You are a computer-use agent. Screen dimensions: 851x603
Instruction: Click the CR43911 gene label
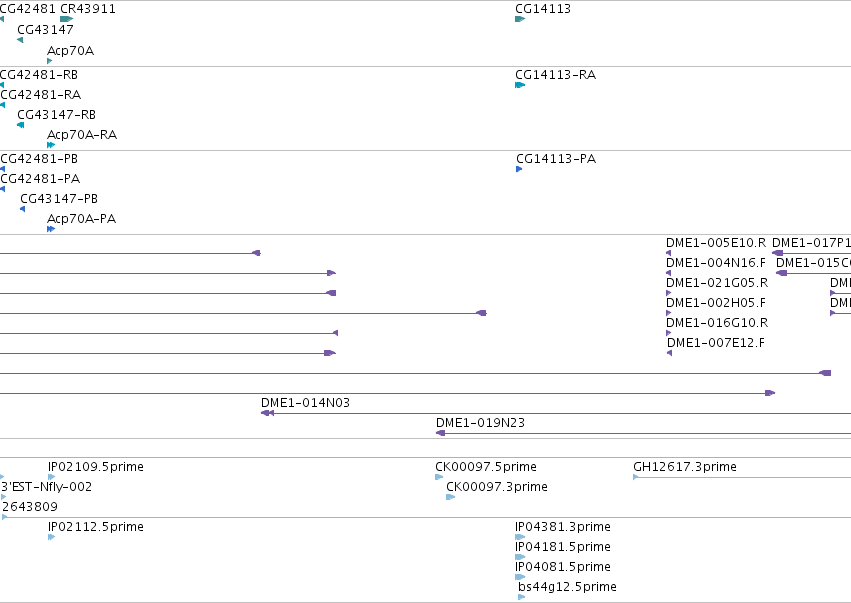[x=88, y=9]
